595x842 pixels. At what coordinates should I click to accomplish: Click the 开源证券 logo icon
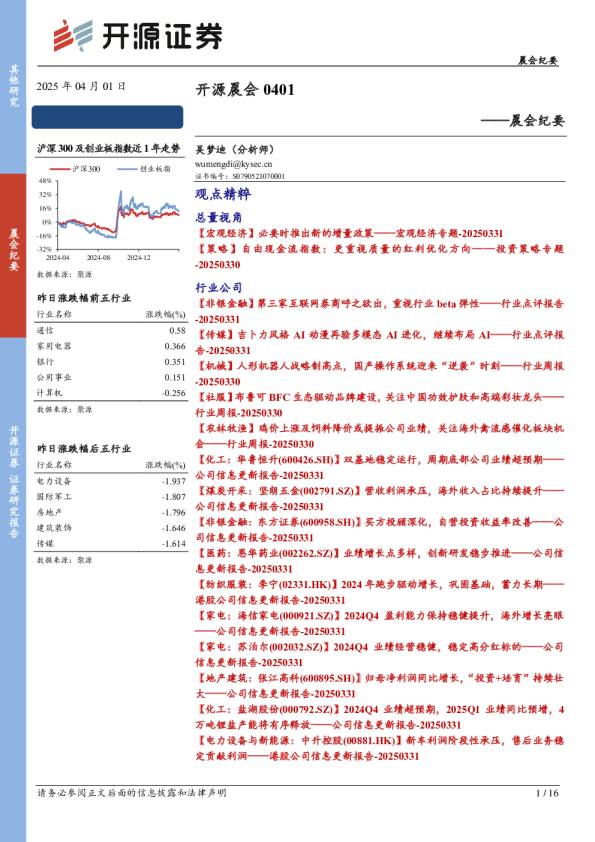[72, 35]
